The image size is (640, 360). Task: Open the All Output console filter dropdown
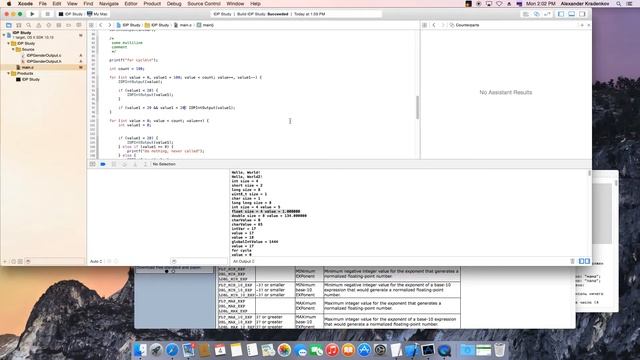243,261
